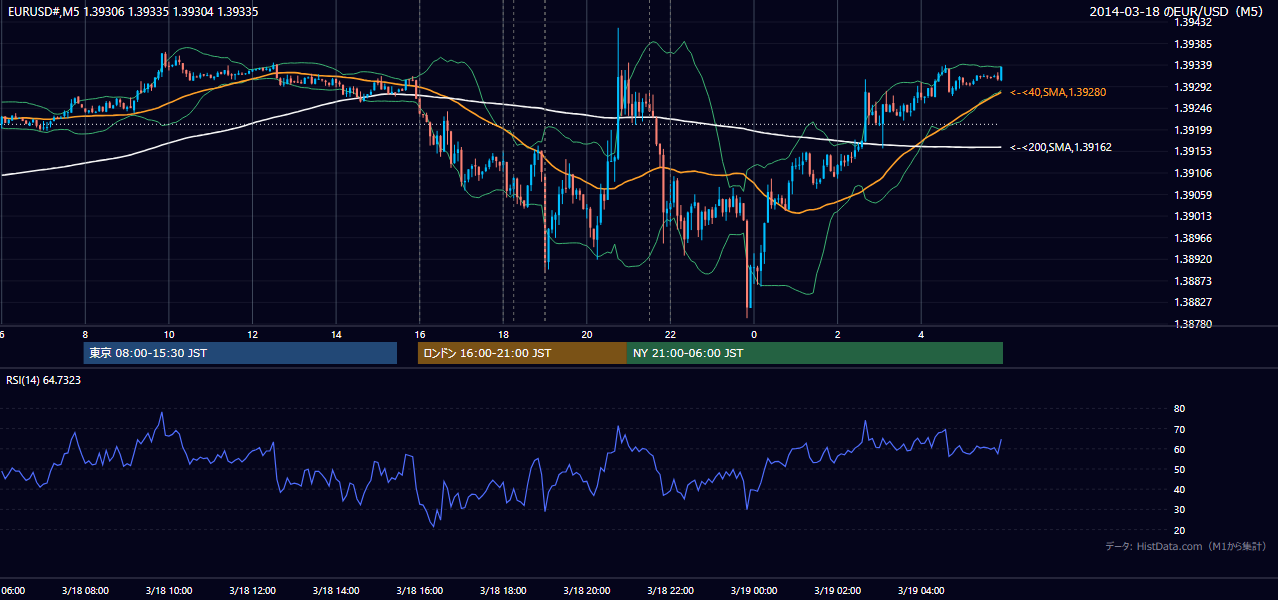Click the 1.38780 price axis label
Image resolution: width=1278 pixels, height=600 pixels.
(x=1193, y=324)
